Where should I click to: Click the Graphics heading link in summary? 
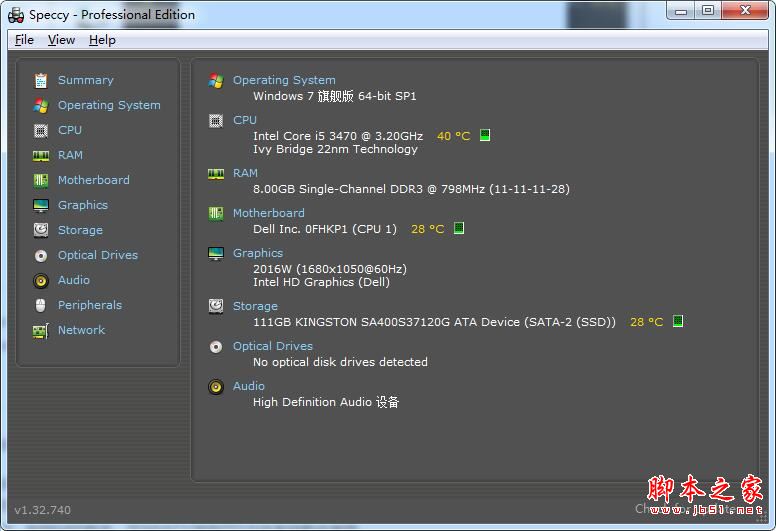258,253
